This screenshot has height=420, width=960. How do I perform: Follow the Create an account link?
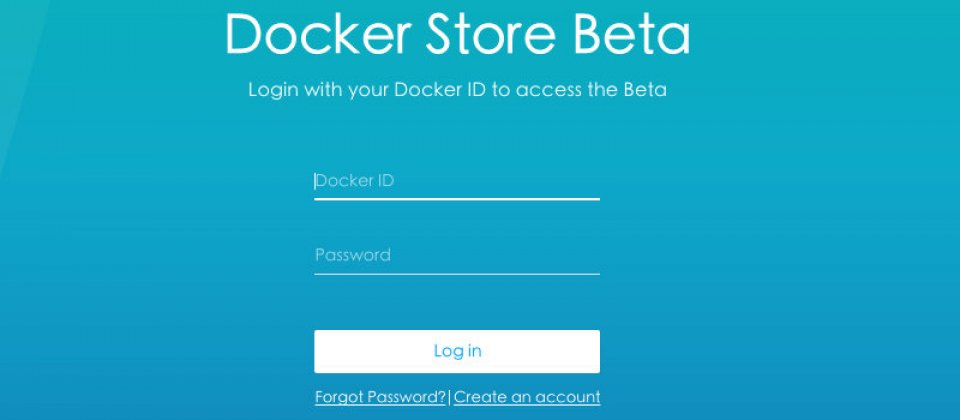pos(527,397)
